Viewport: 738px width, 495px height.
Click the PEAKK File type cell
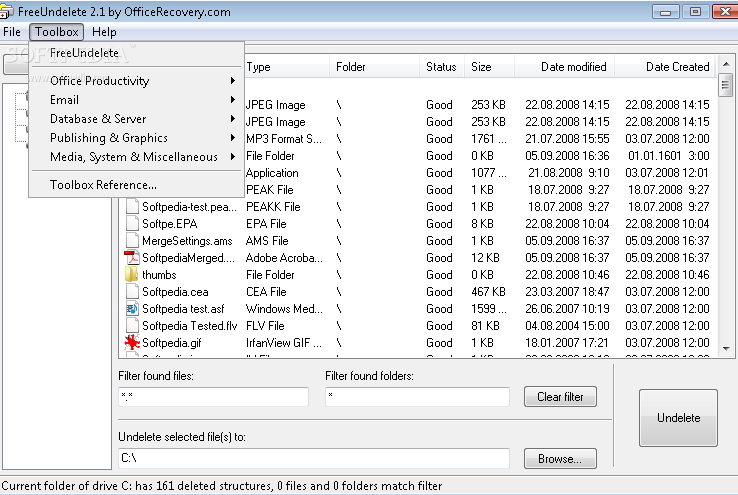(x=273, y=207)
